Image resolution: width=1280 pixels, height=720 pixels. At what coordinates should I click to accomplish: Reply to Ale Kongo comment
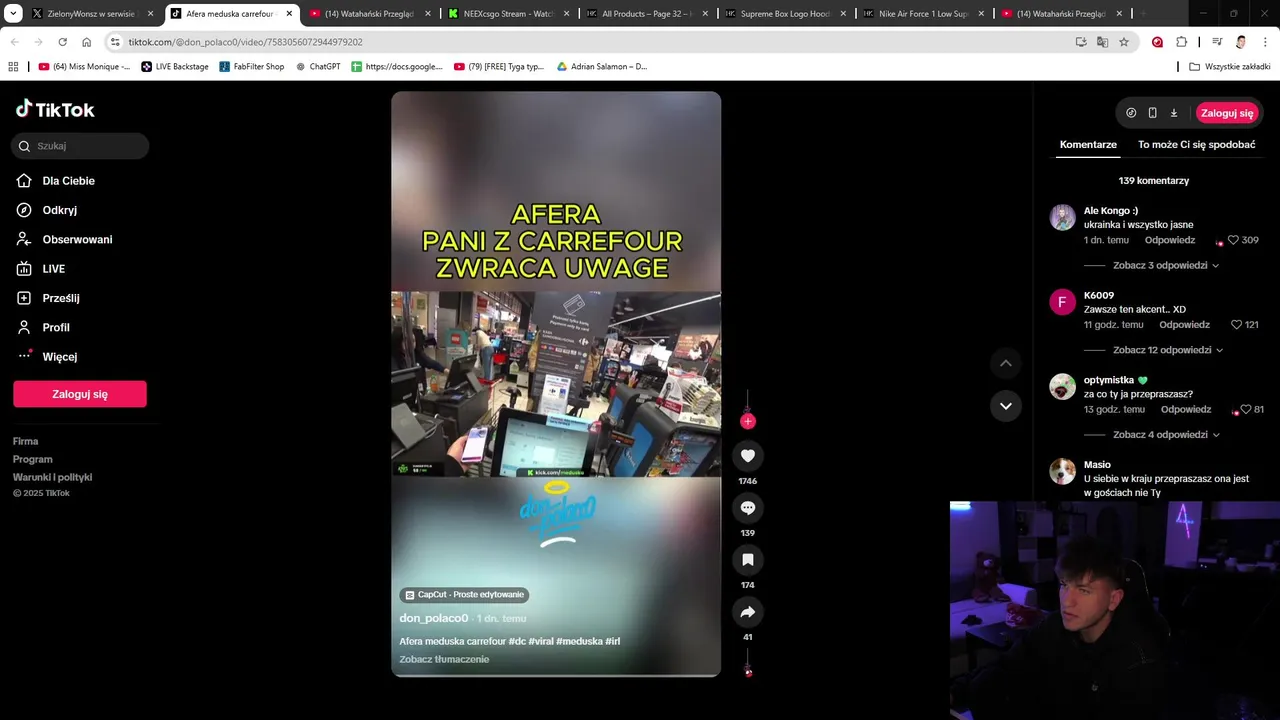pos(1170,240)
